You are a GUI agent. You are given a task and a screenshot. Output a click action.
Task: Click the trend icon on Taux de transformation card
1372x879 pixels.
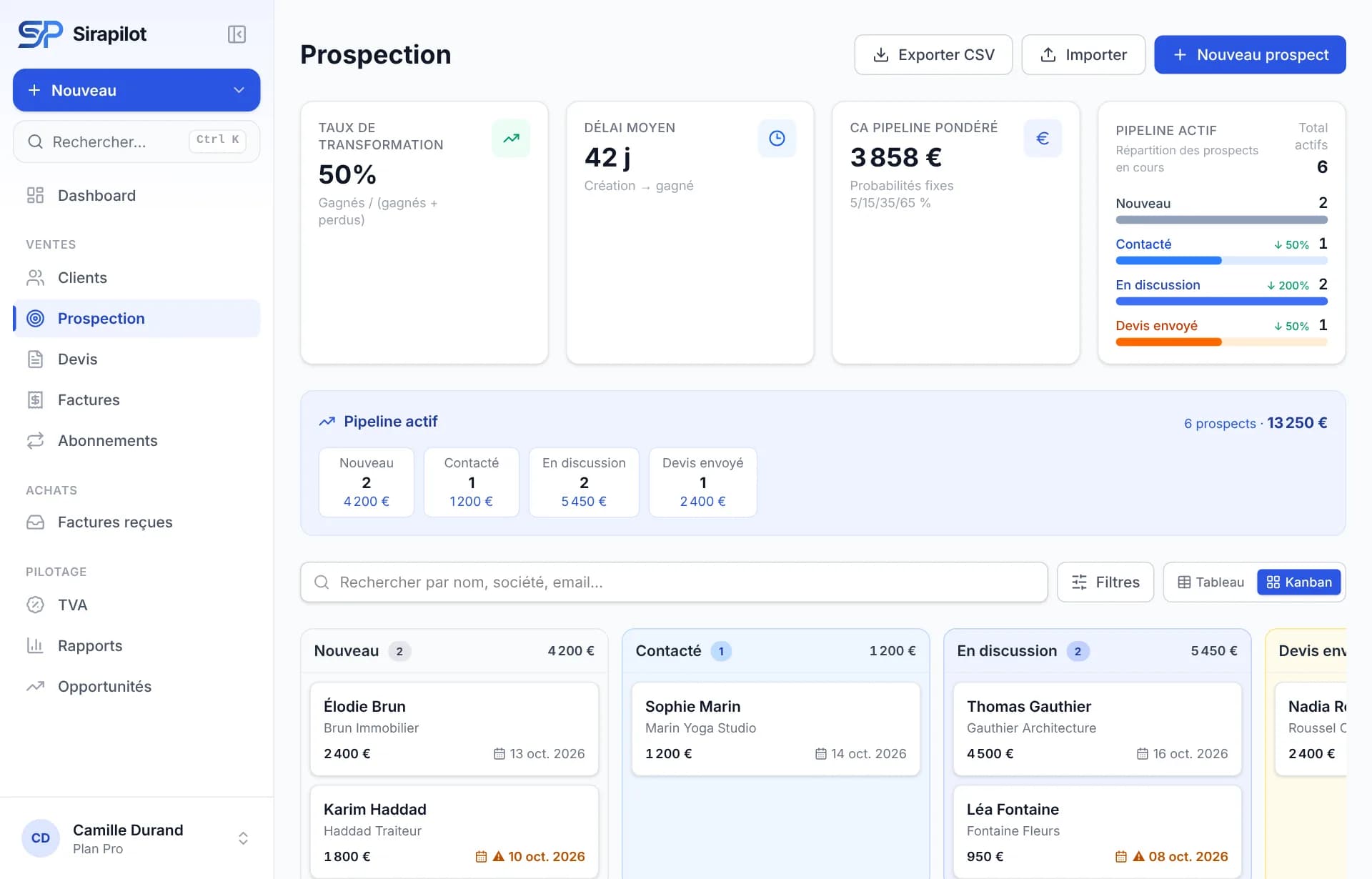pyautogui.click(x=511, y=138)
